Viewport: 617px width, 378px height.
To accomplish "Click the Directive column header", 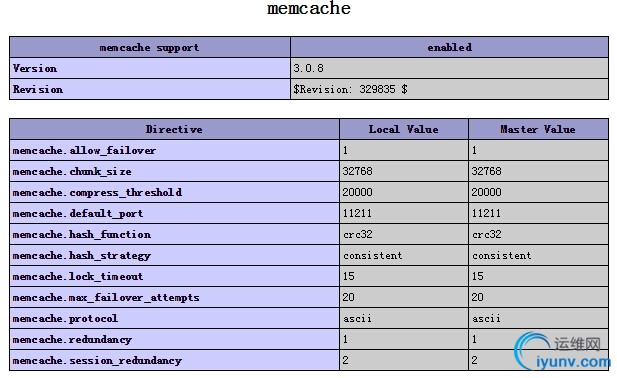I will pos(174,129).
